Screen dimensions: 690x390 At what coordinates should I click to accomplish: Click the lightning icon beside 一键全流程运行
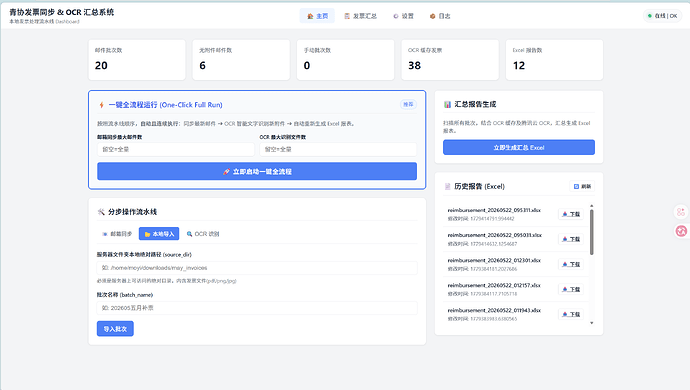[x=102, y=105]
